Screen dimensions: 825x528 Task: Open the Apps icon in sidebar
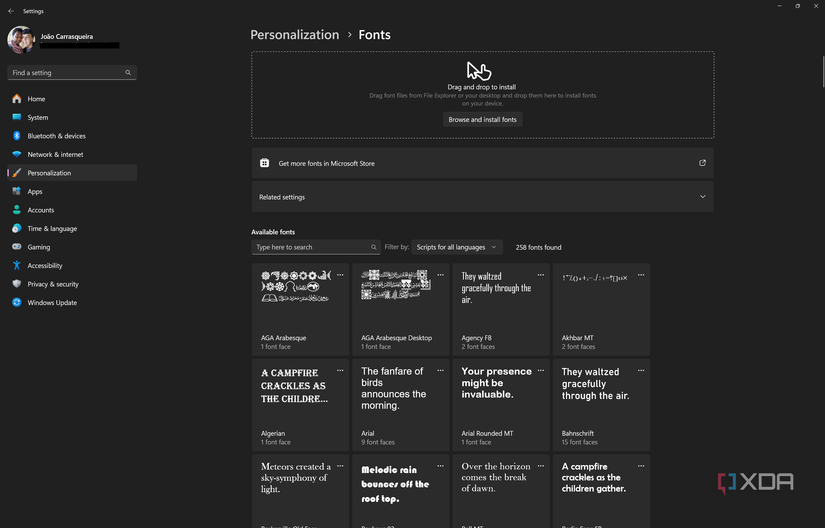tap(17, 191)
